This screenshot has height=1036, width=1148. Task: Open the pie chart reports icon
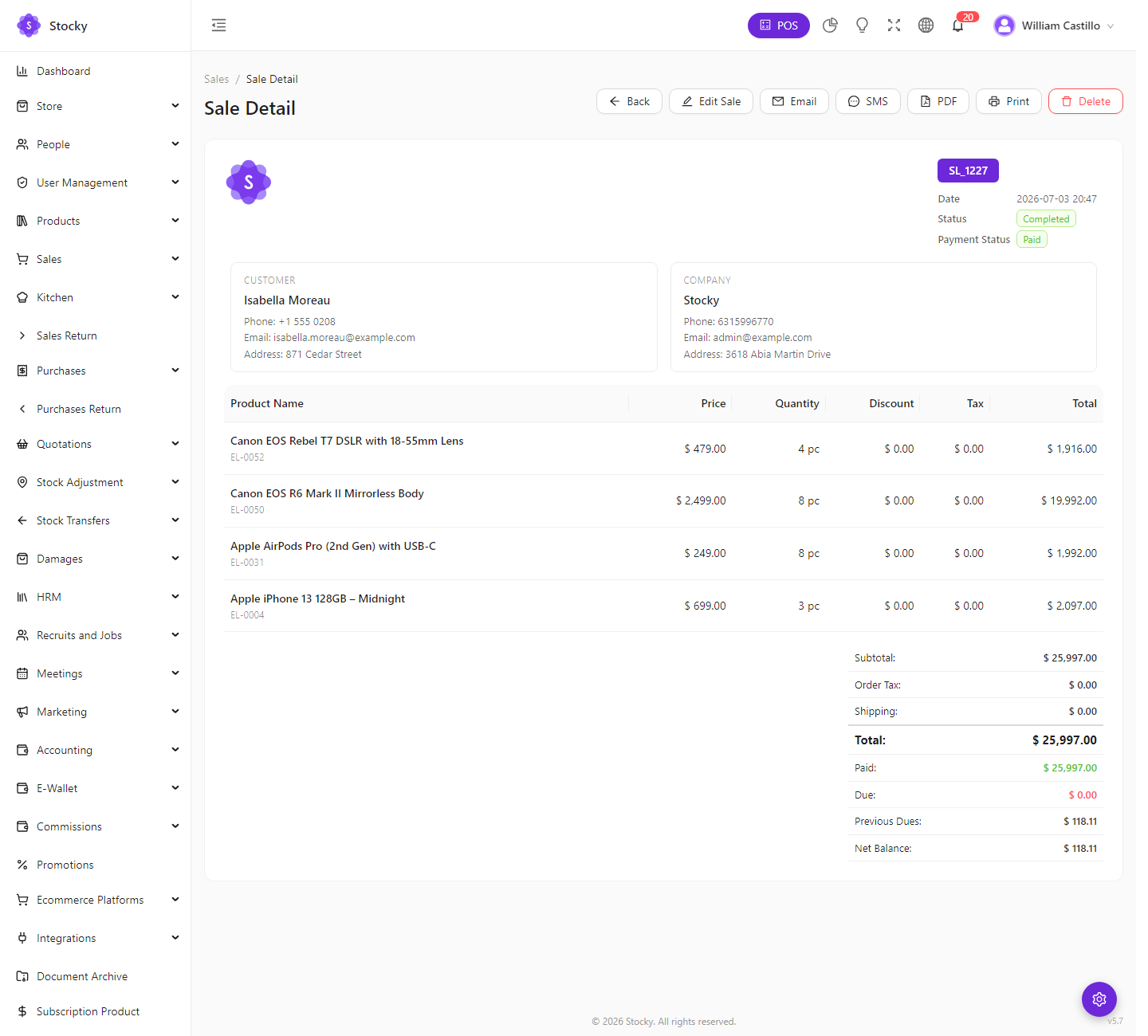830,26
